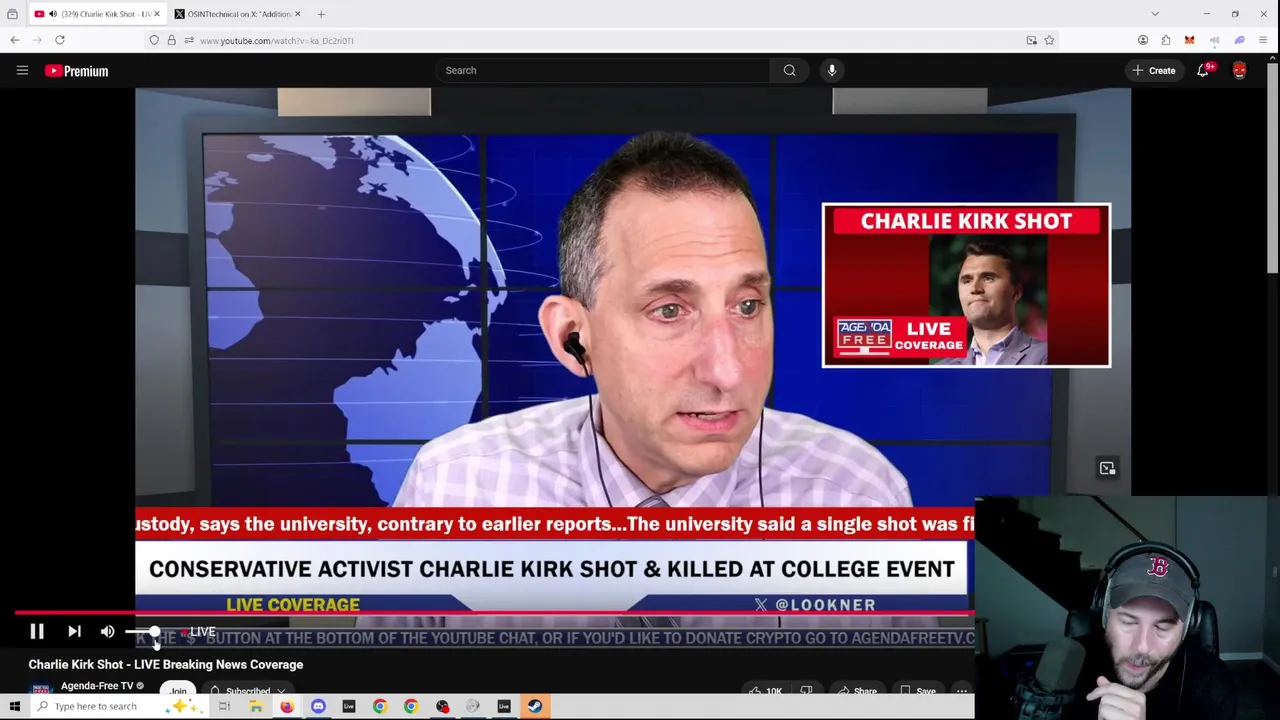Screen dimensions: 1280x720
Task: Open the purple extension icon in toolbar
Action: pos(1239,40)
